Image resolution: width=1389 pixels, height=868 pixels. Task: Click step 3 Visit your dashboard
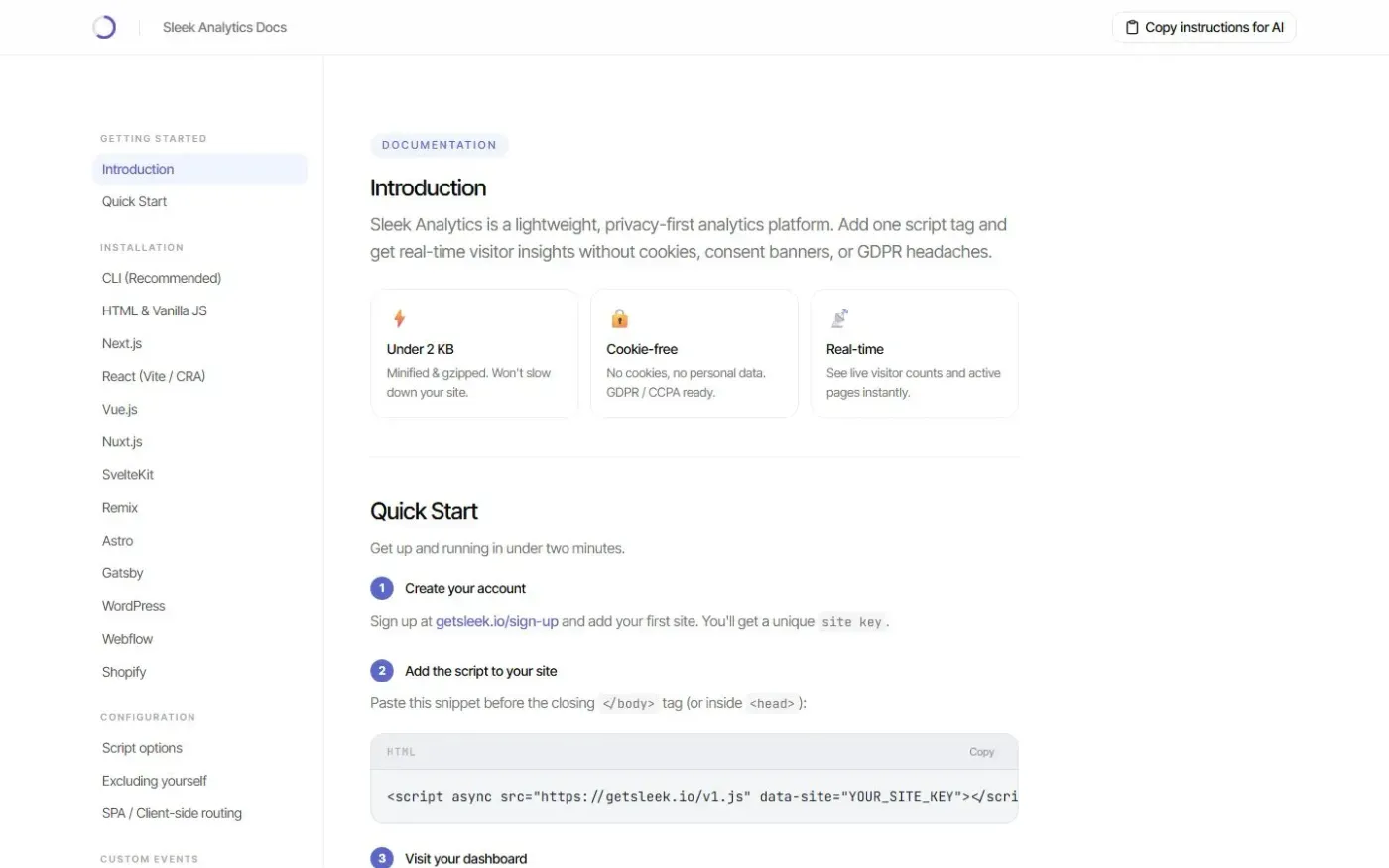tap(466, 858)
